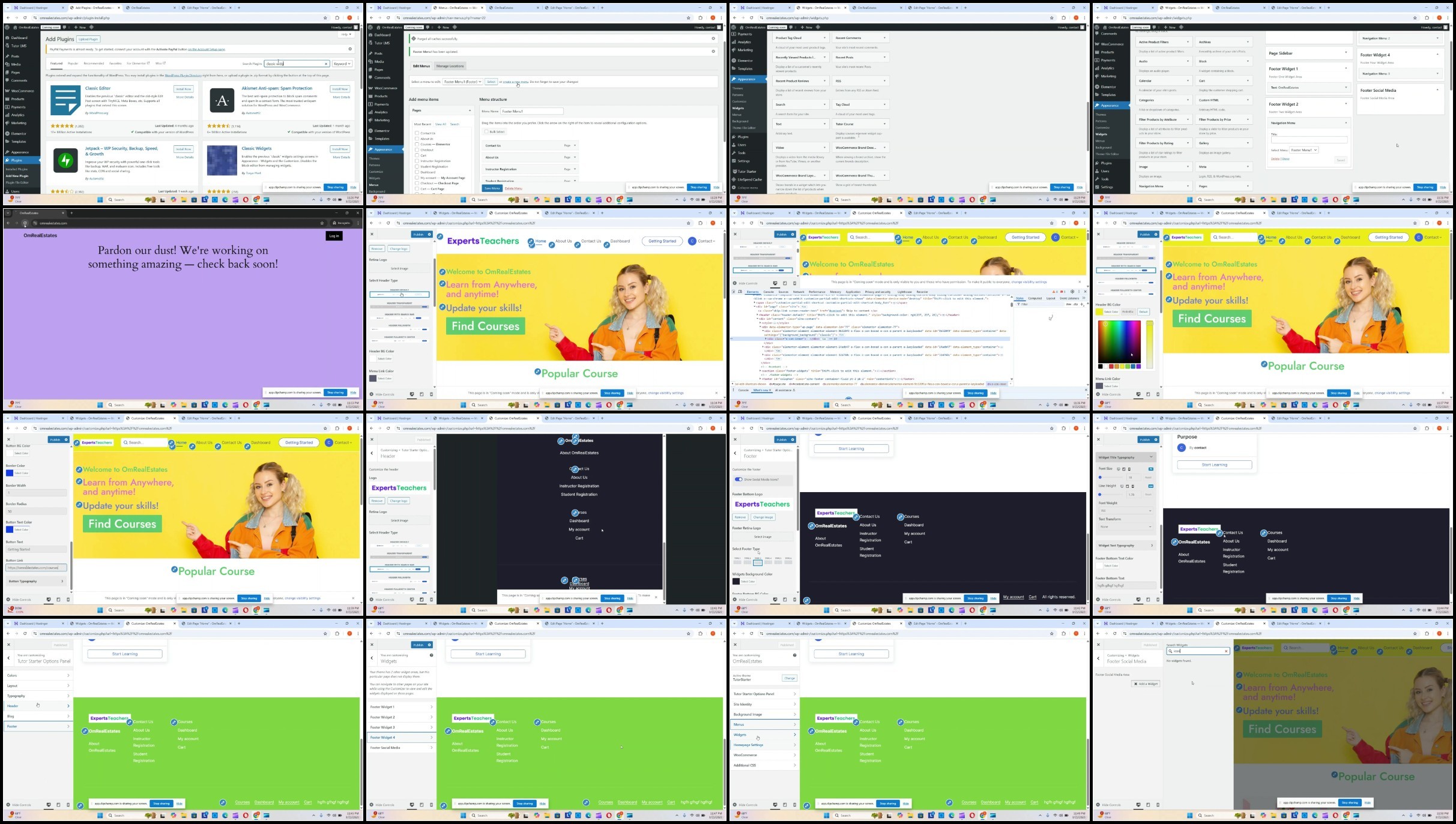Click the LiteSpeed diamond icon on Add Plugins admin bar

pos(92,28)
